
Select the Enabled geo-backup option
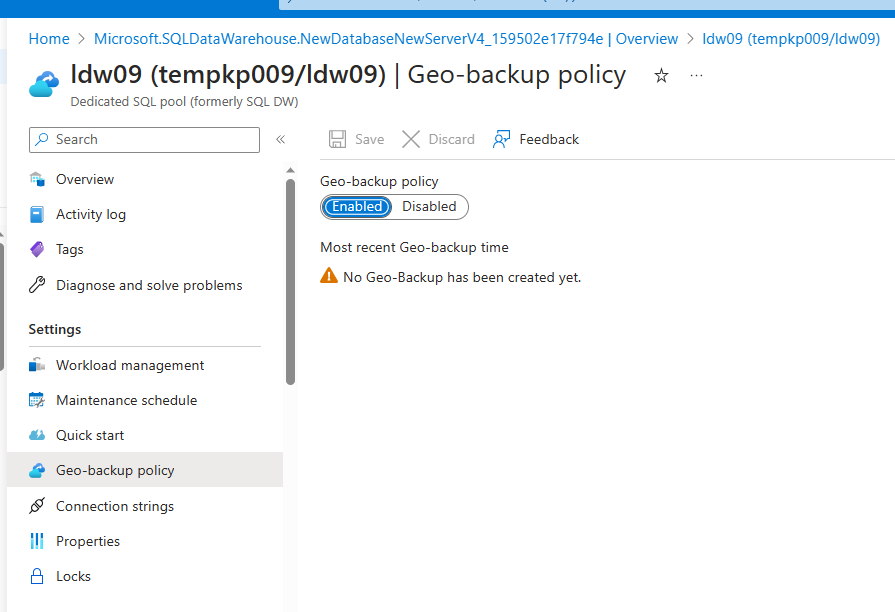coord(357,207)
